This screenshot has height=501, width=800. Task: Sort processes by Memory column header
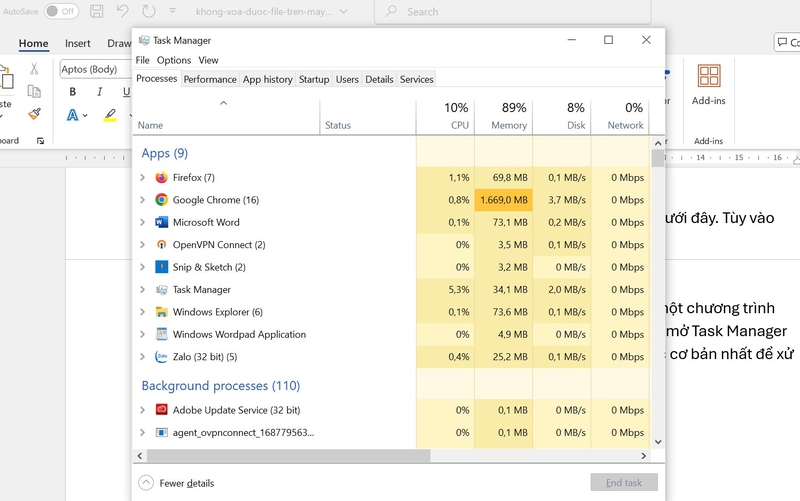coord(504,116)
